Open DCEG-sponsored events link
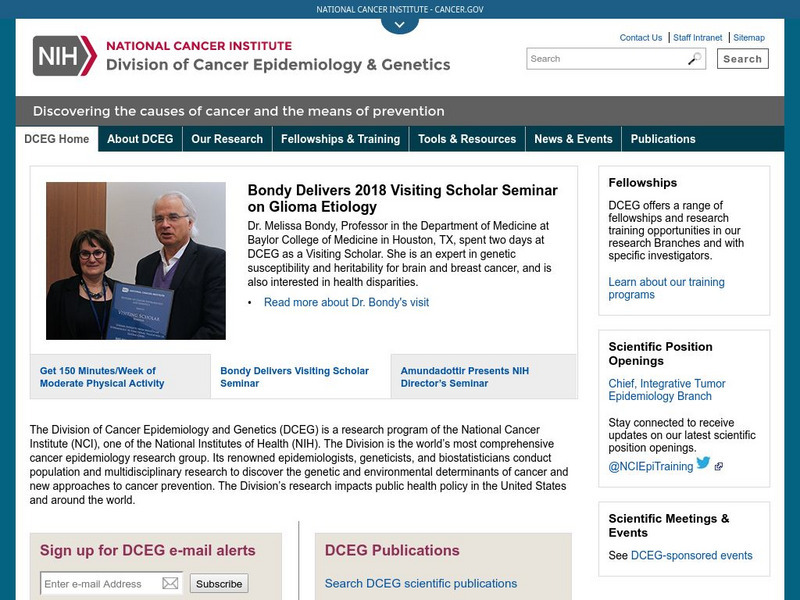Screen dimensions: 800x600 click(691, 555)
